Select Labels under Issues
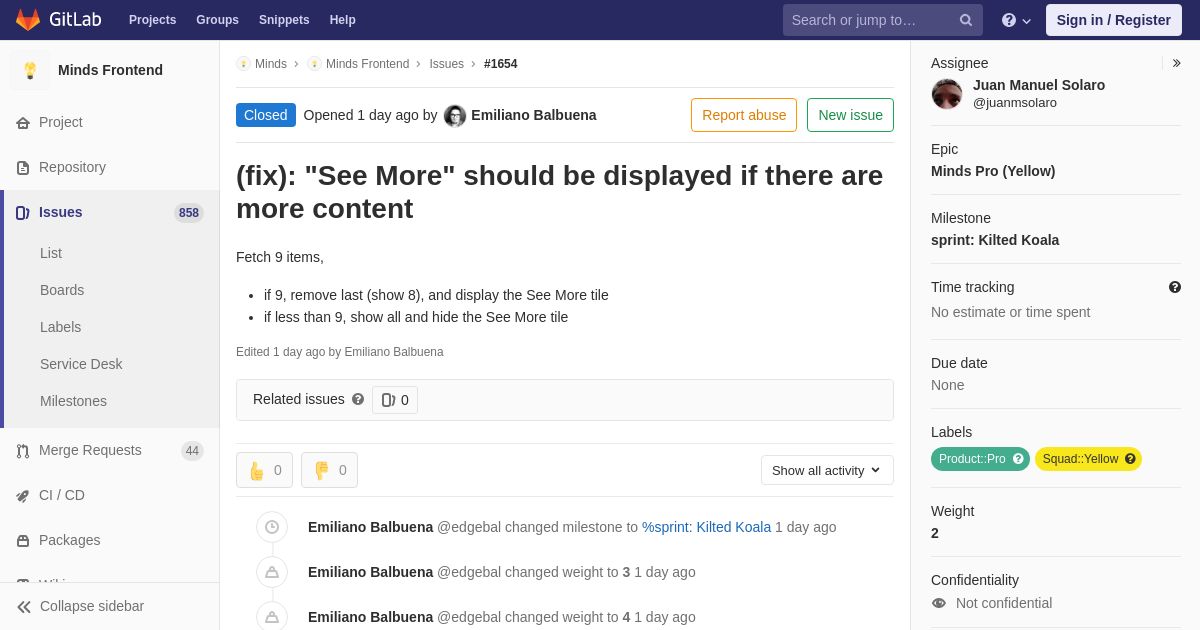The height and width of the screenshot is (630, 1200). pyautogui.click(x=60, y=327)
